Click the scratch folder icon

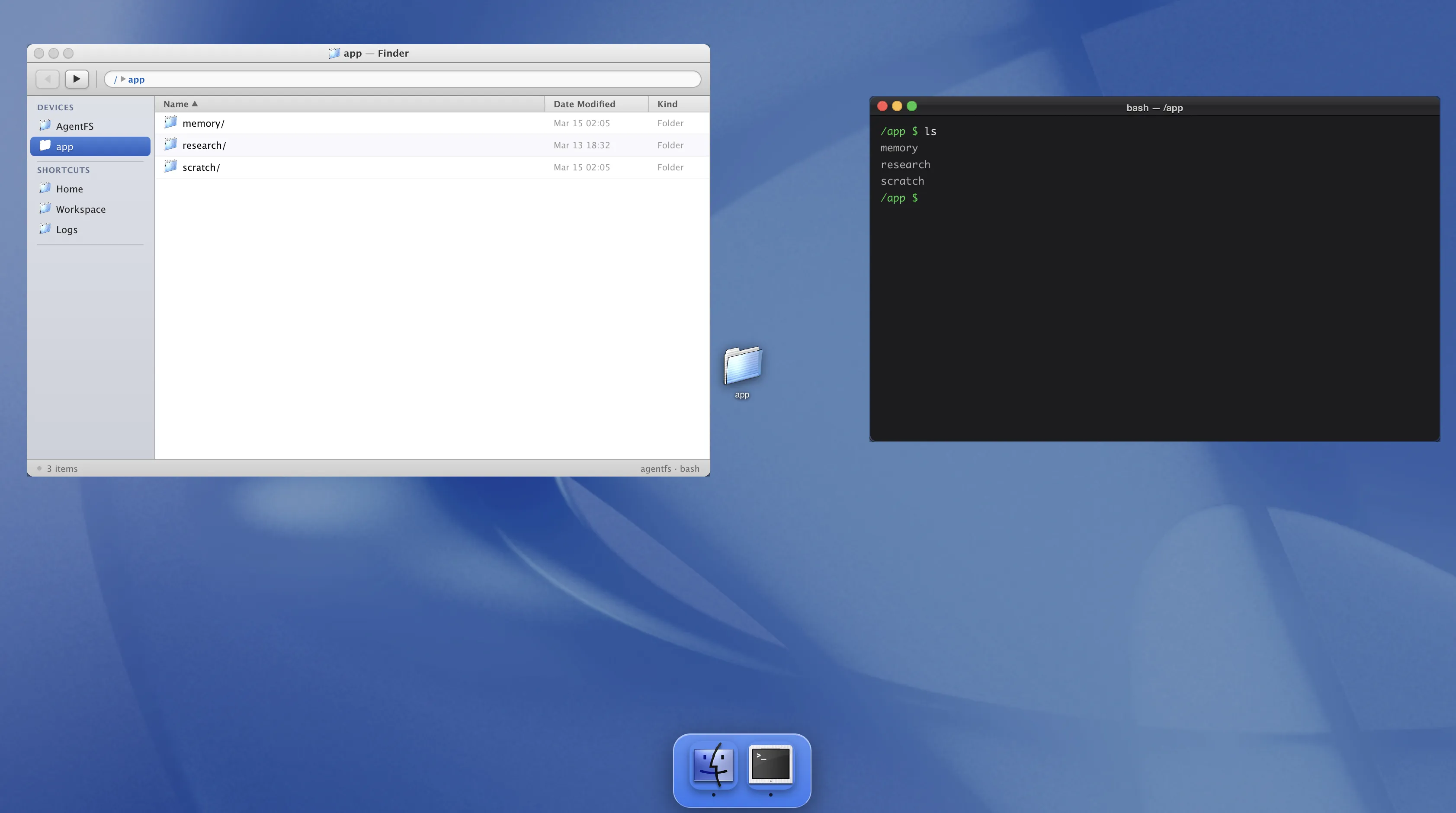pyautogui.click(x=170, y=166)
